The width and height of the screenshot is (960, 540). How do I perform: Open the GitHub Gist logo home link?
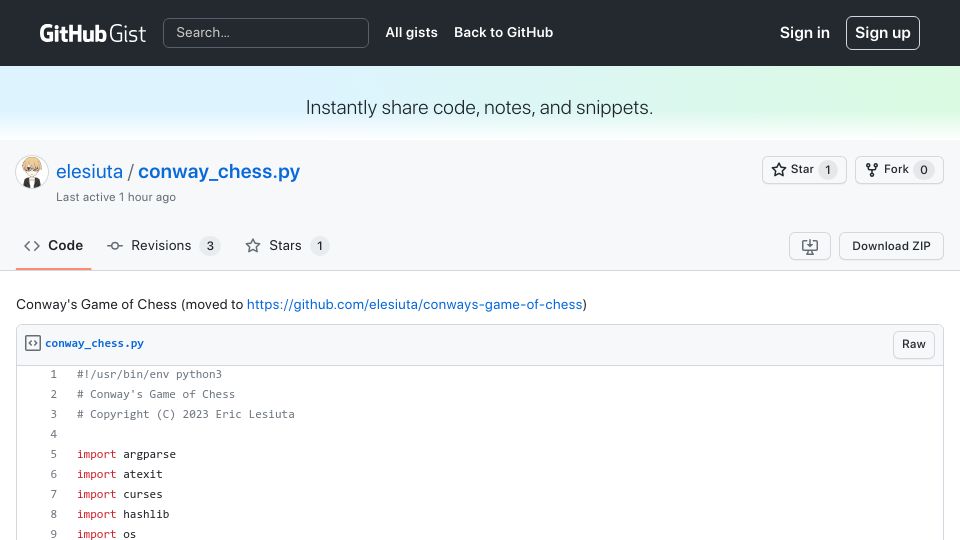click(93, 33)
